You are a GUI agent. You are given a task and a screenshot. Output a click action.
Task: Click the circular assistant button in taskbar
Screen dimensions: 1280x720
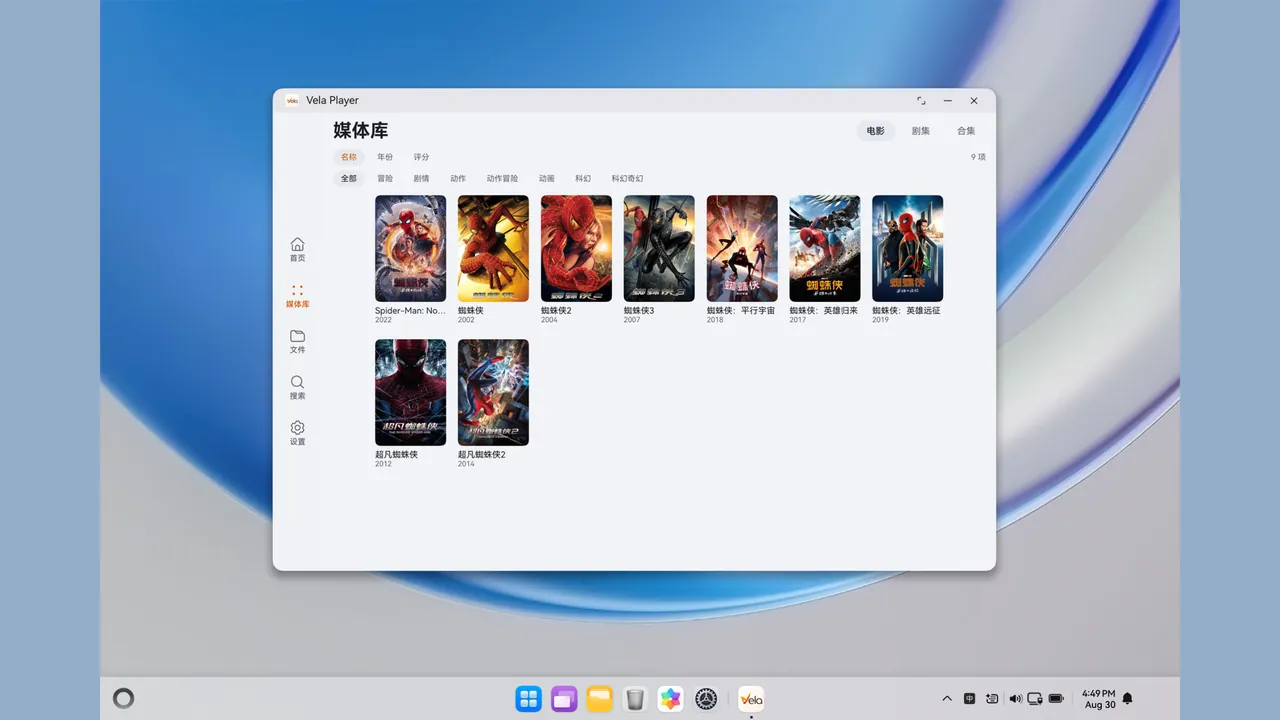(123, 699)
